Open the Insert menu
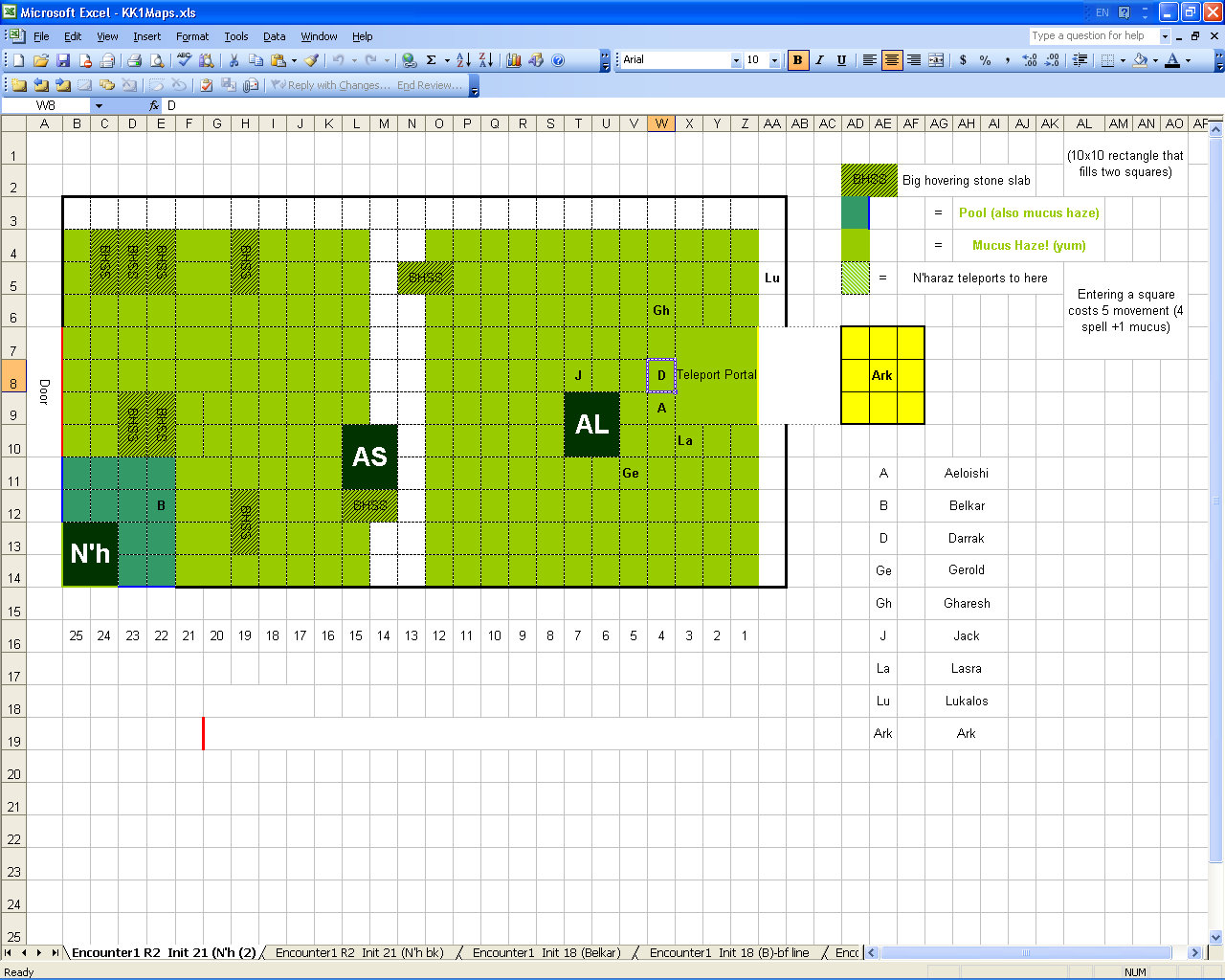Screen dimensions: 1225x980 (x=146, y=36)
